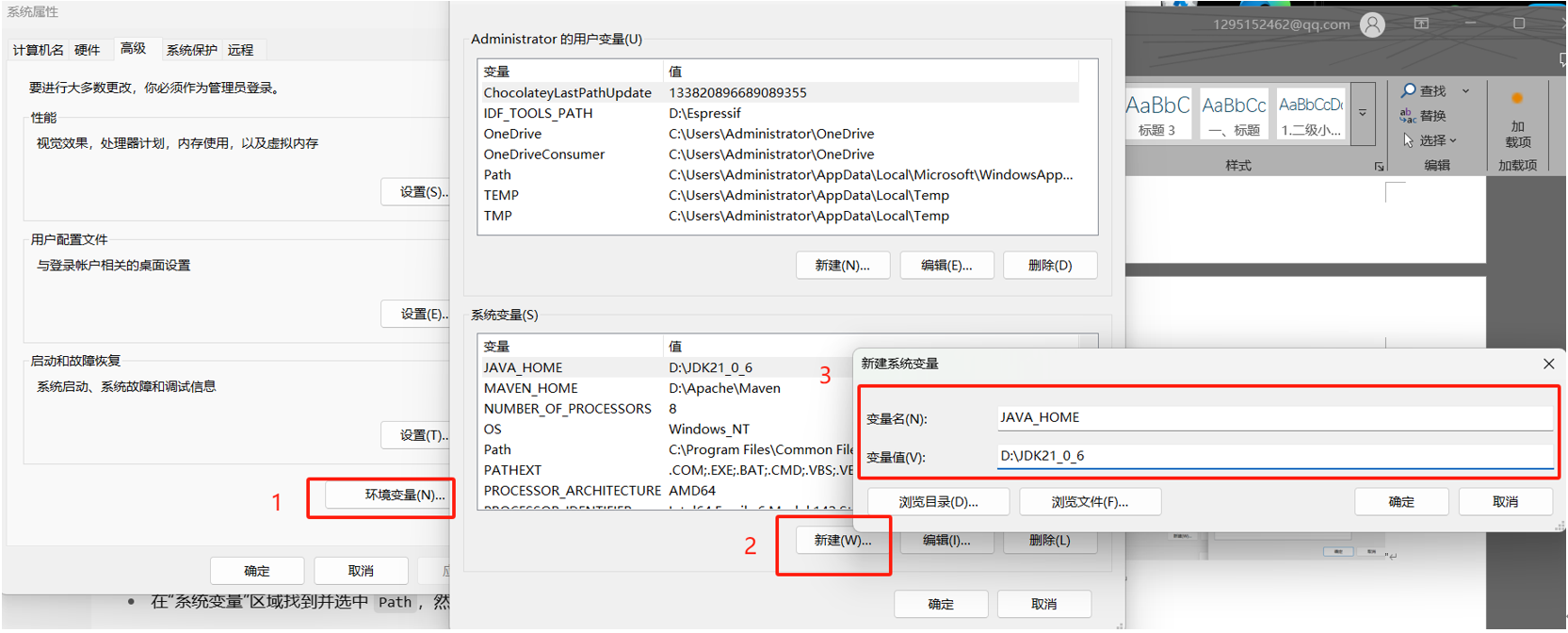Select the OneDrive user variable row
The width and height of the screenshot is (1568, 633).
779,134
